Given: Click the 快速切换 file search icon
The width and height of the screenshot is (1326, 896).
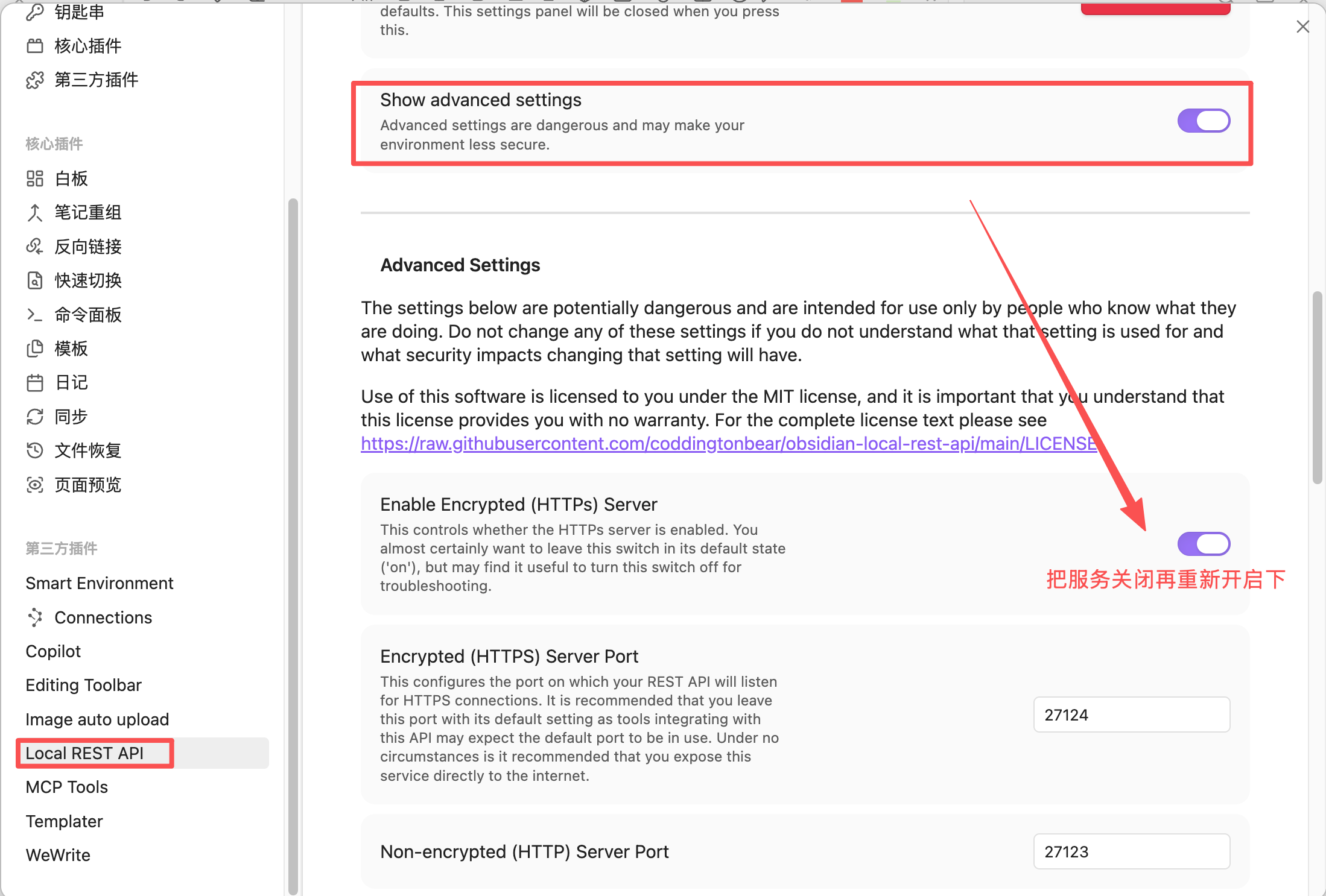Looking at the screenshot, I should tap(35, 280).
